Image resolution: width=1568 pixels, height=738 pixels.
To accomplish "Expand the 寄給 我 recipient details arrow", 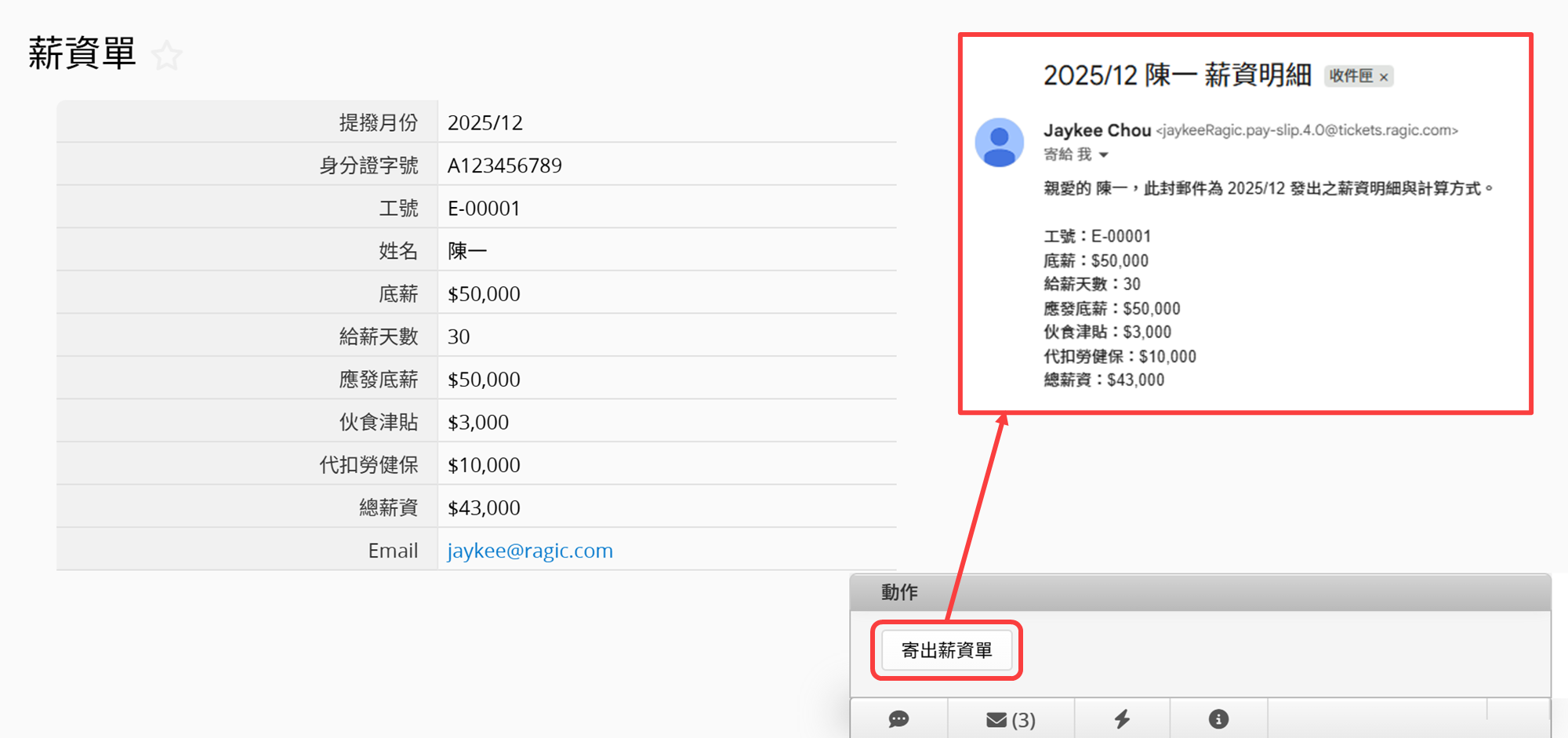I will click(1104, 155).
